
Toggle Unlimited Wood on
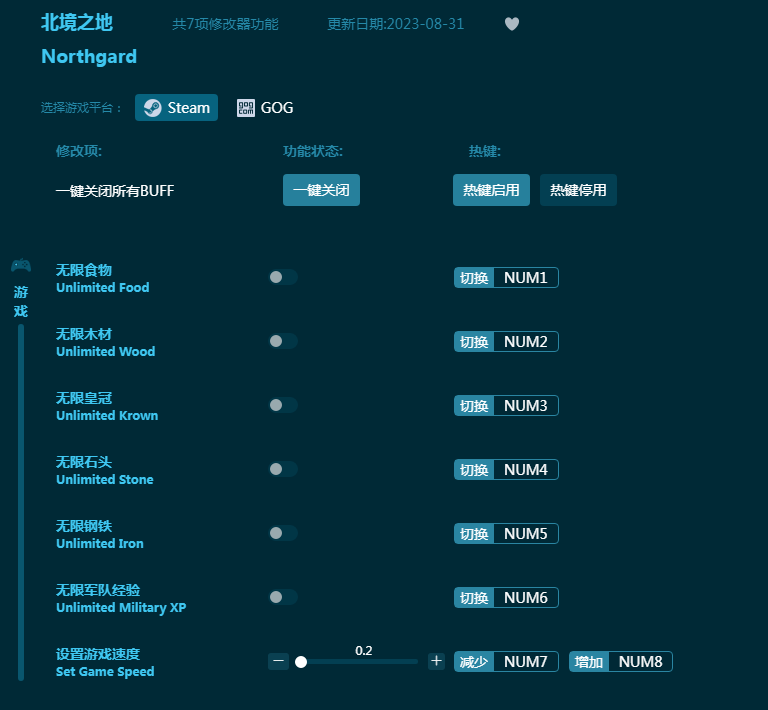click(283, 341)
